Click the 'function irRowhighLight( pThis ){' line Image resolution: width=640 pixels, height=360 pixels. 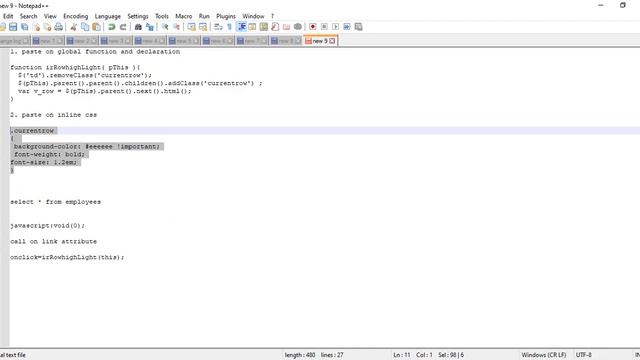click(x=76, y=67)
